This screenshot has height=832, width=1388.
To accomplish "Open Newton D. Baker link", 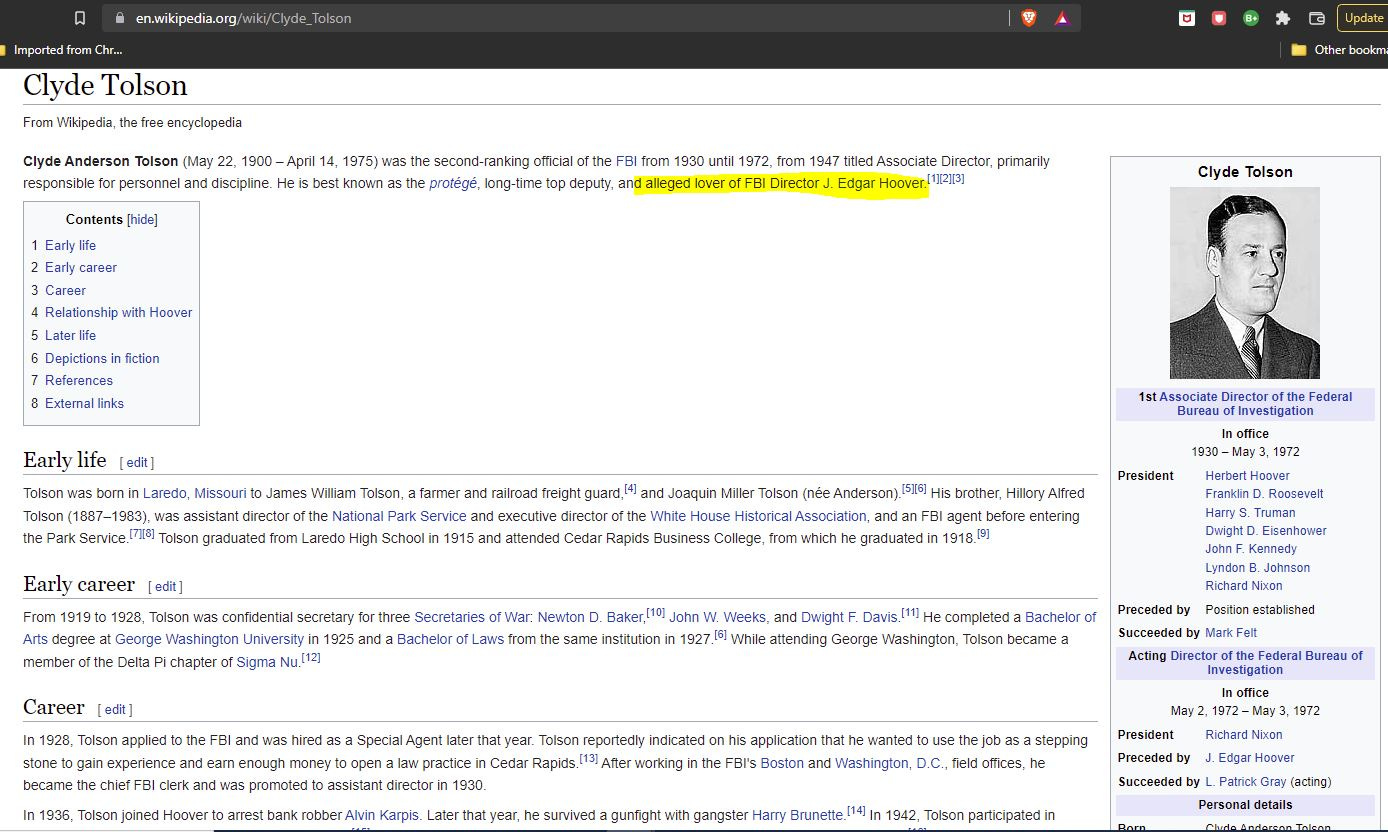I will (x=591, y=617).
